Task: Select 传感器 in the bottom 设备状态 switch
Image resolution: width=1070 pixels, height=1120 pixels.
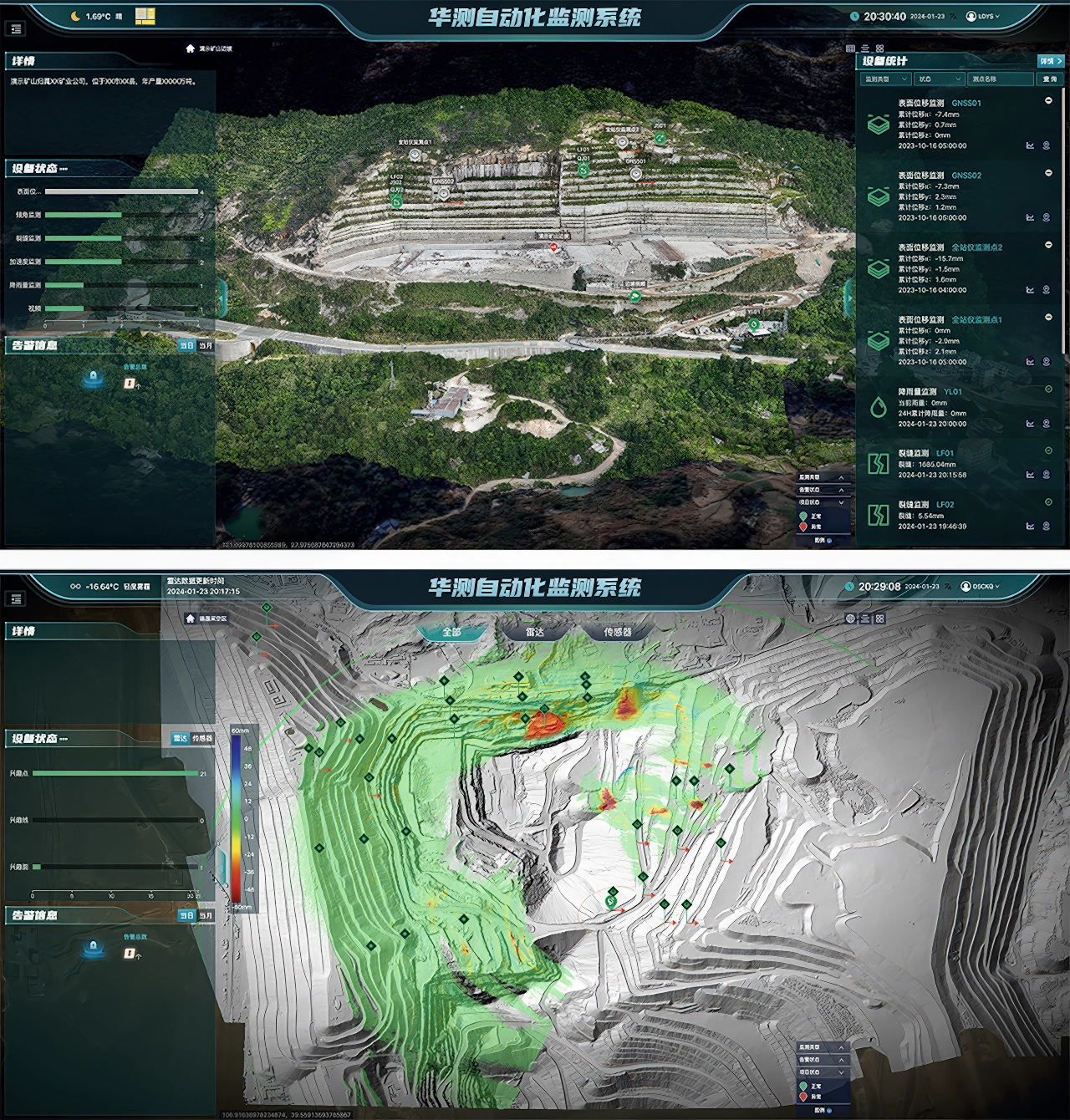Action: [201, 738]
